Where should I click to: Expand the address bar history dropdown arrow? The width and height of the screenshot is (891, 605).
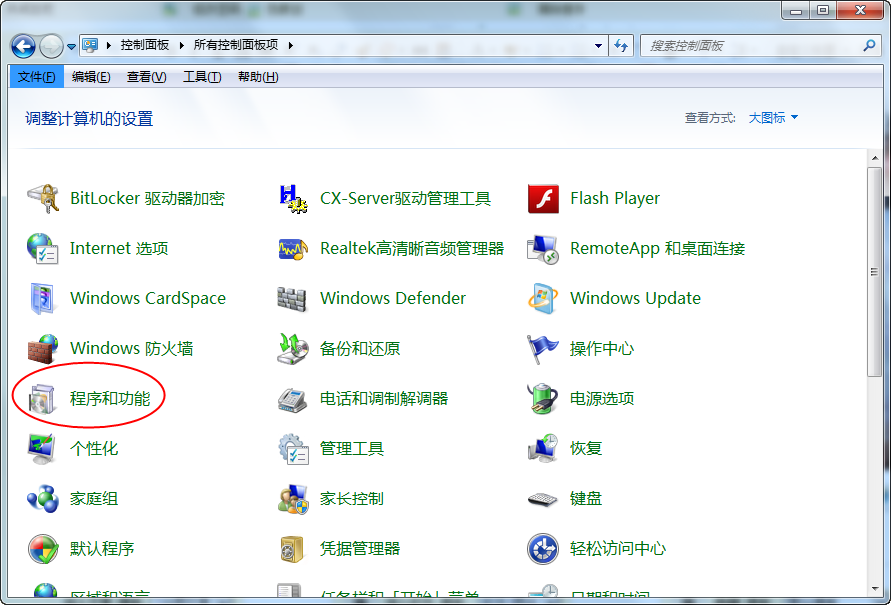click(598, 45)
